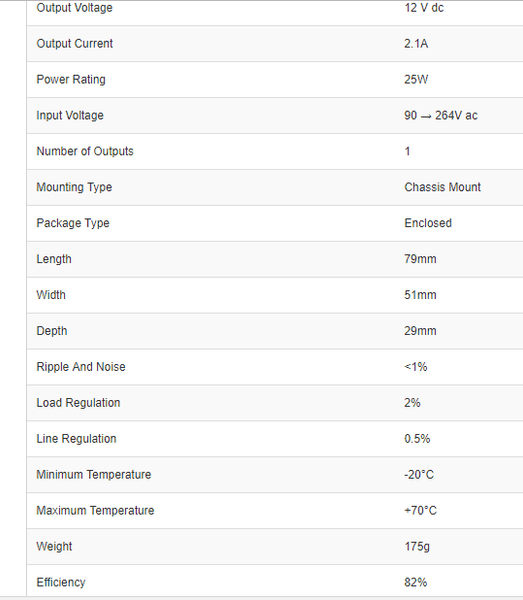Click the Number of Outputs label
The height and width of the screenshot is (600, 523).
coord(85,151)
